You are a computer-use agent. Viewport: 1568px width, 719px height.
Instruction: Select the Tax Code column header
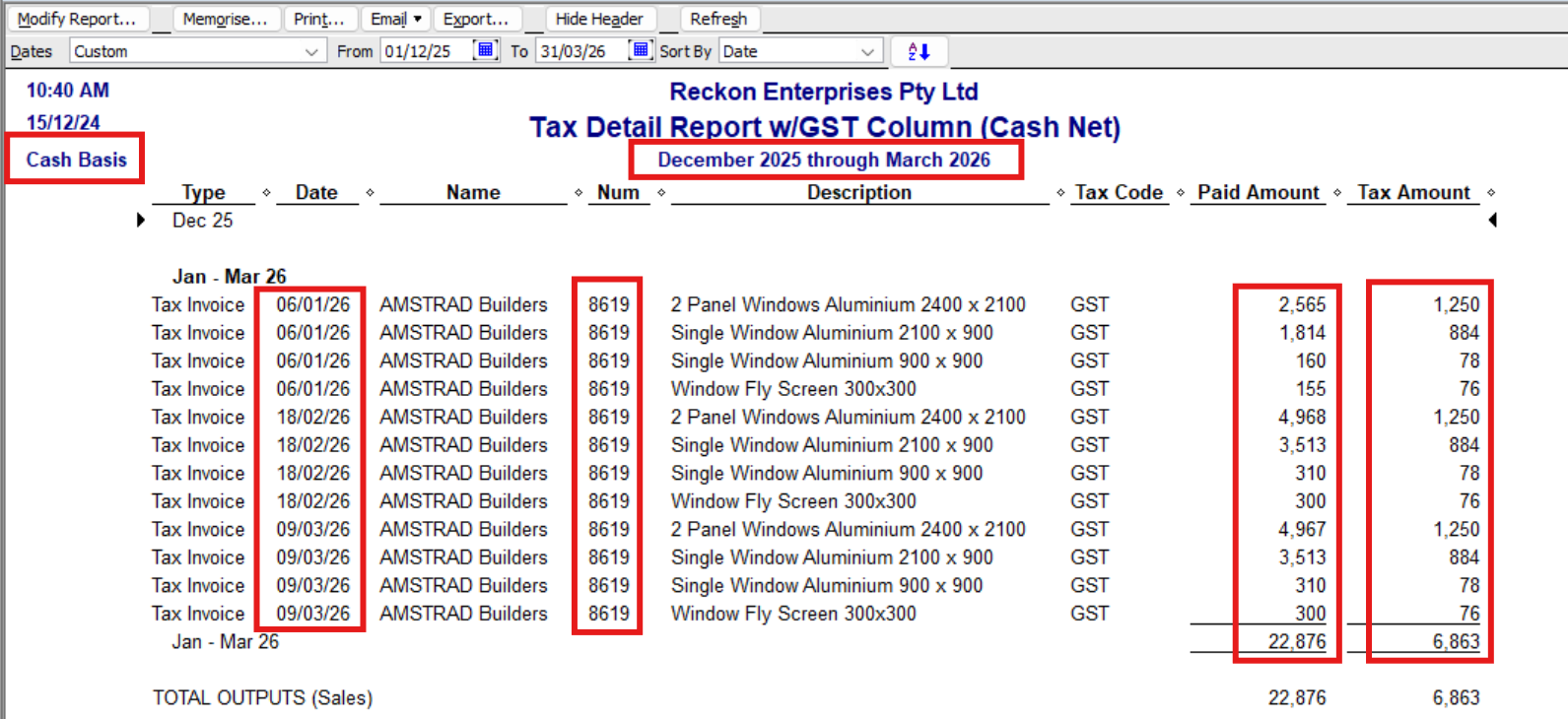coord(1119,192)
